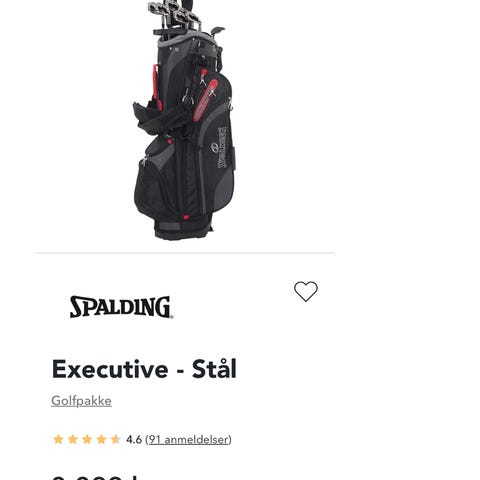480x480 pixels.
Task: Click the bag's black base stand
Action: pyautogui.click(x=183, y=229)
